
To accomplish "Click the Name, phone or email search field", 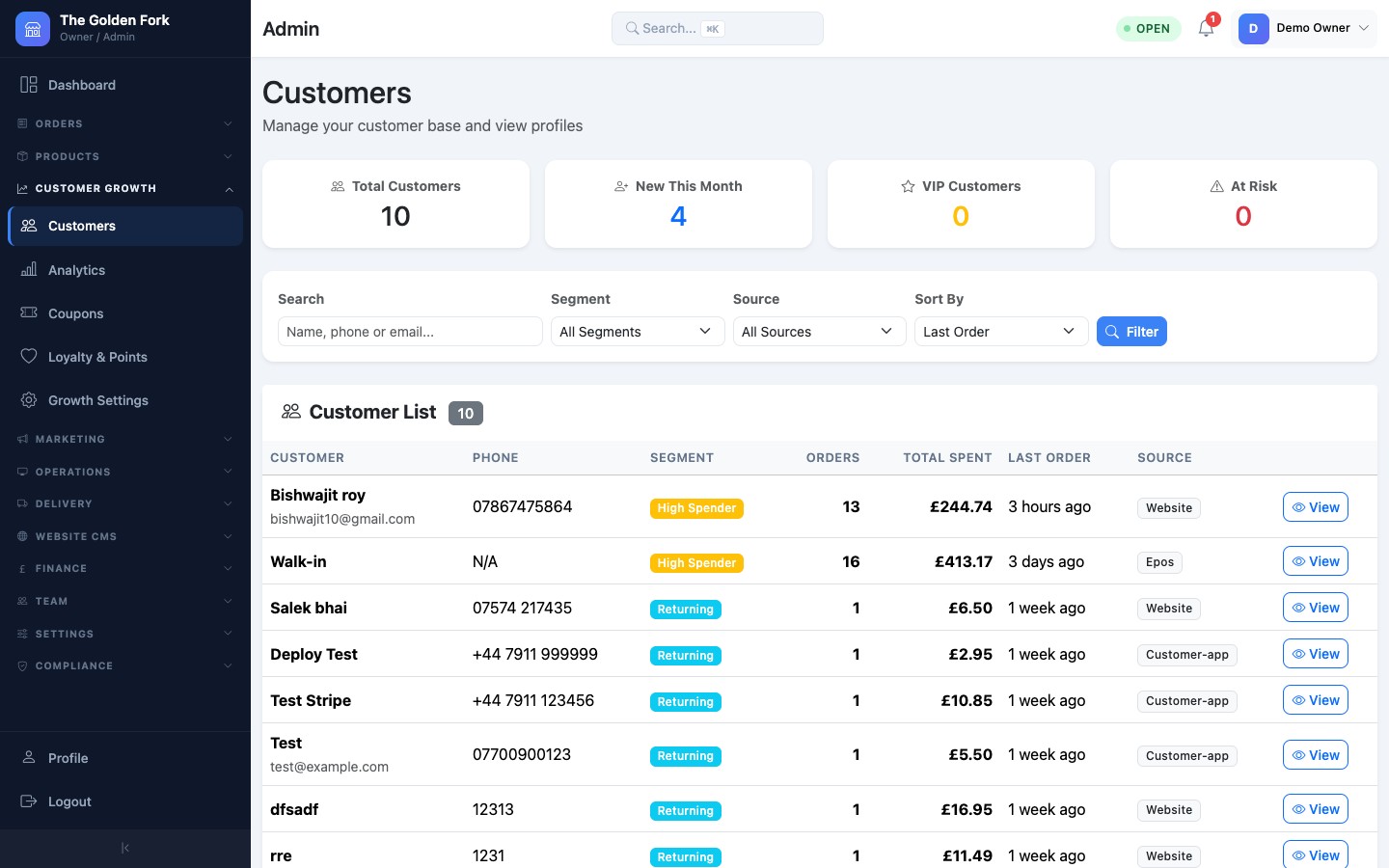I will (409, 331).
